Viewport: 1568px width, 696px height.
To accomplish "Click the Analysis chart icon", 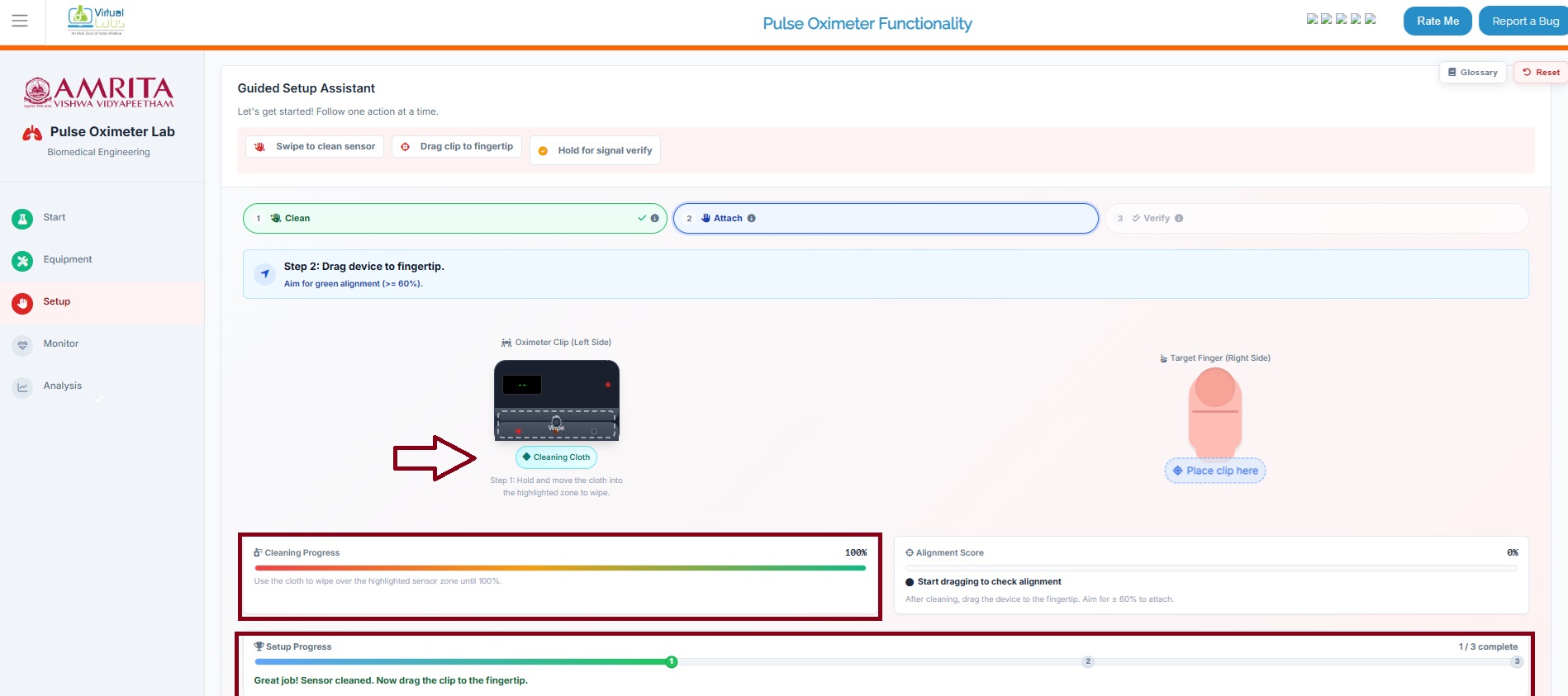I will tap(22, 387).
